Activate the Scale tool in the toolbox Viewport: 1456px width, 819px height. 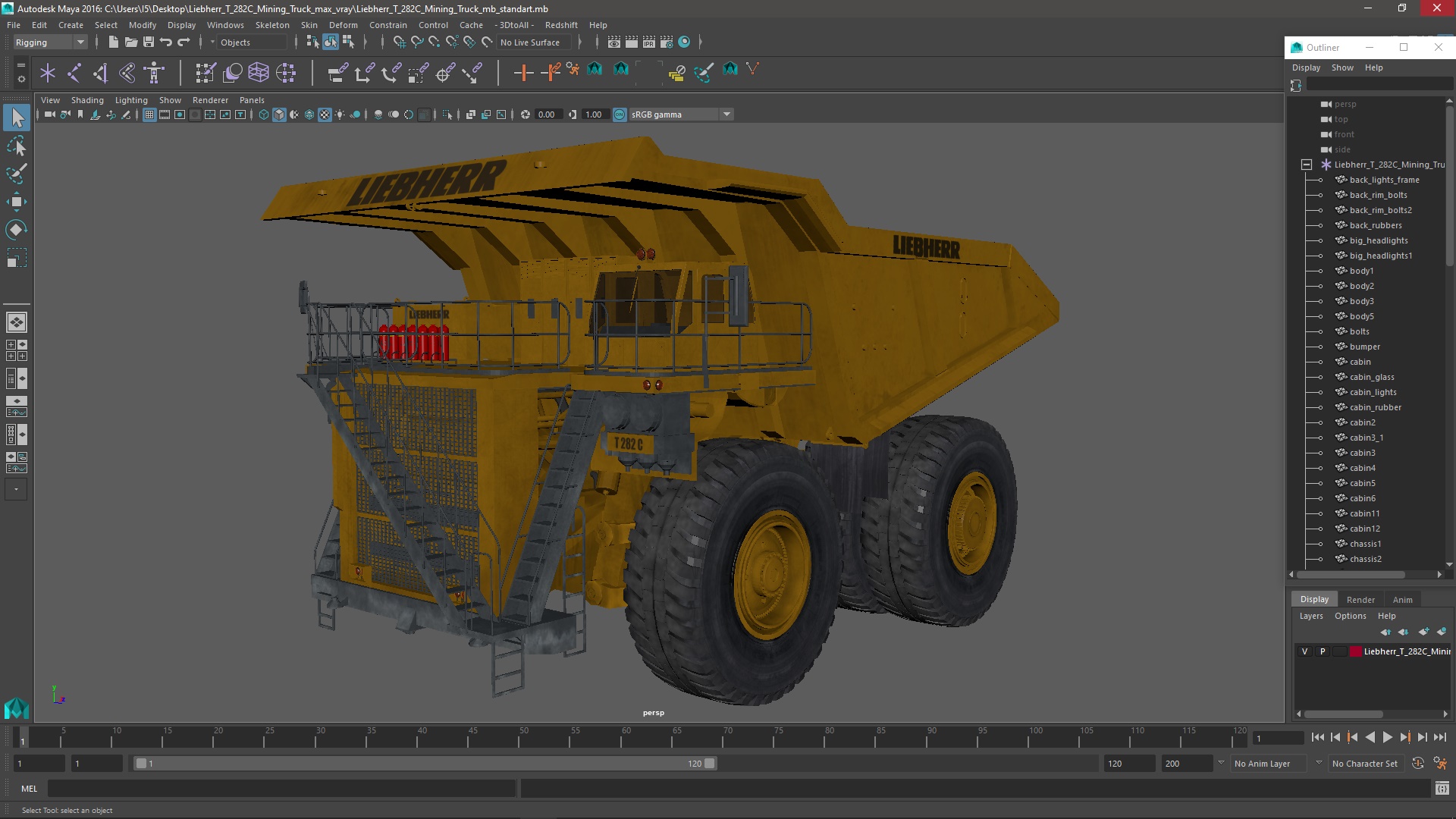click(x=17, y=258)
